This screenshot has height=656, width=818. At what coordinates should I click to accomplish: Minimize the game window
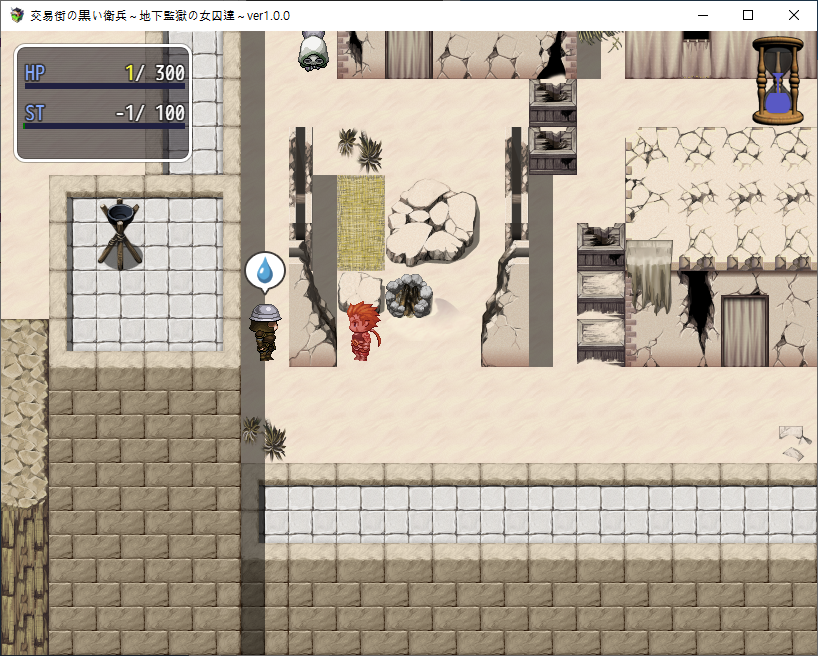click(x=703, y=15)
